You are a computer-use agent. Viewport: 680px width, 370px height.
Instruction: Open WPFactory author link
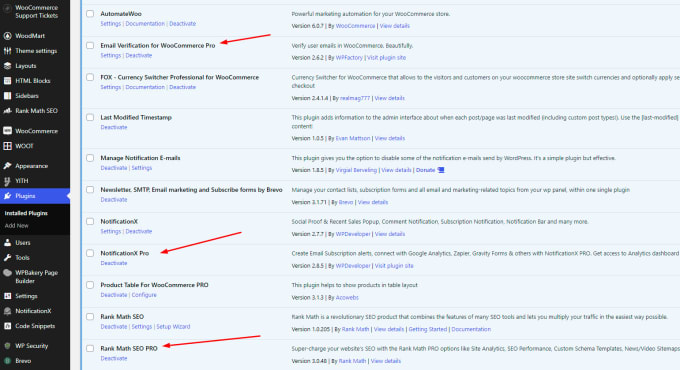(x=349, y=58)
